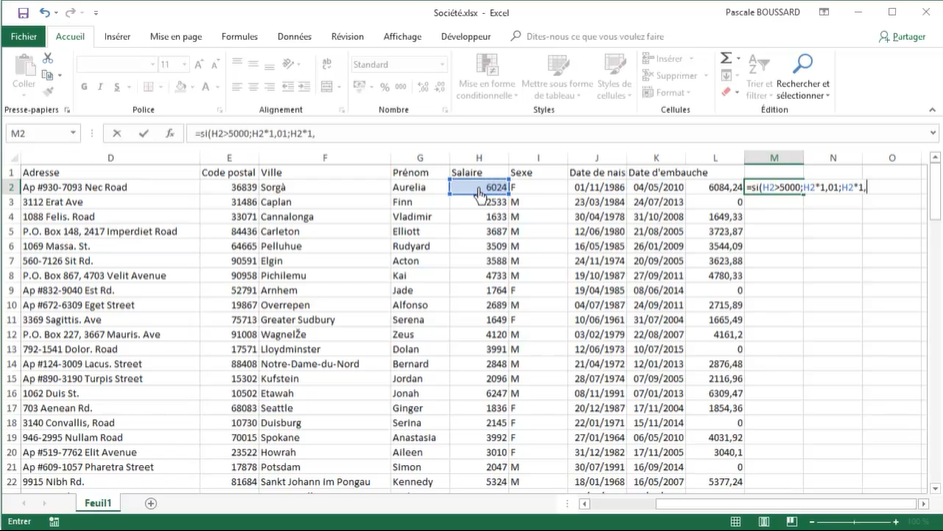The height and width of the screenshot is (531, 943).
Task: Click the AutoSum sigma icon
Action: [726, 59]
